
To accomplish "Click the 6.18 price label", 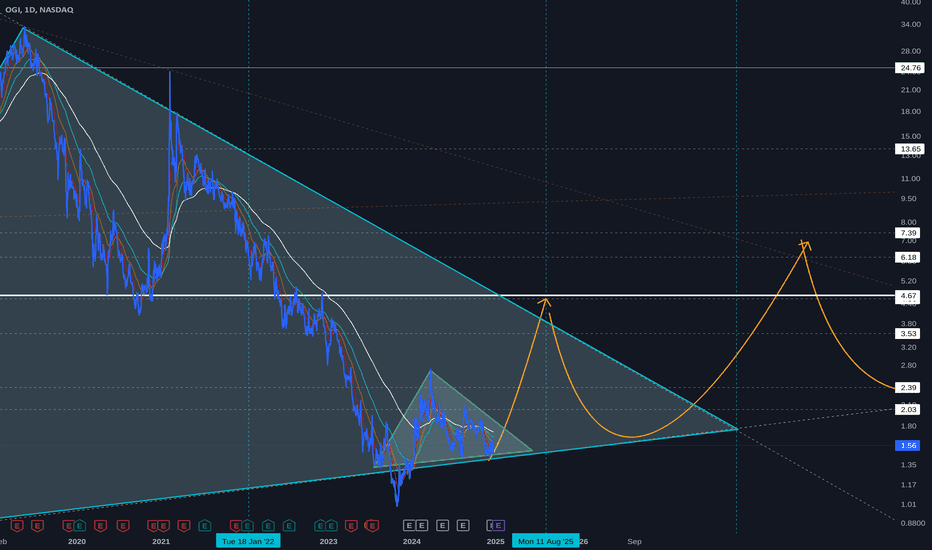I will pos(908,257).
